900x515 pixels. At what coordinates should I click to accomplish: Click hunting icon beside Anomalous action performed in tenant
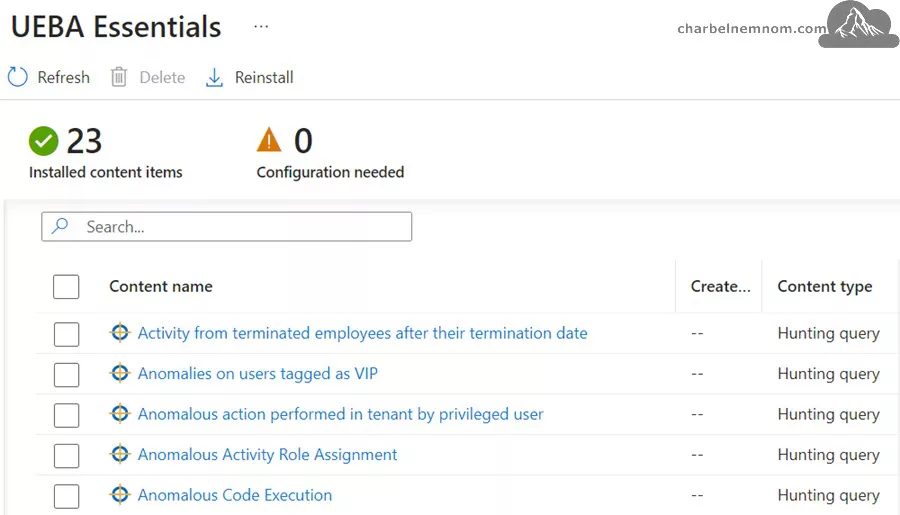(120, 413)
